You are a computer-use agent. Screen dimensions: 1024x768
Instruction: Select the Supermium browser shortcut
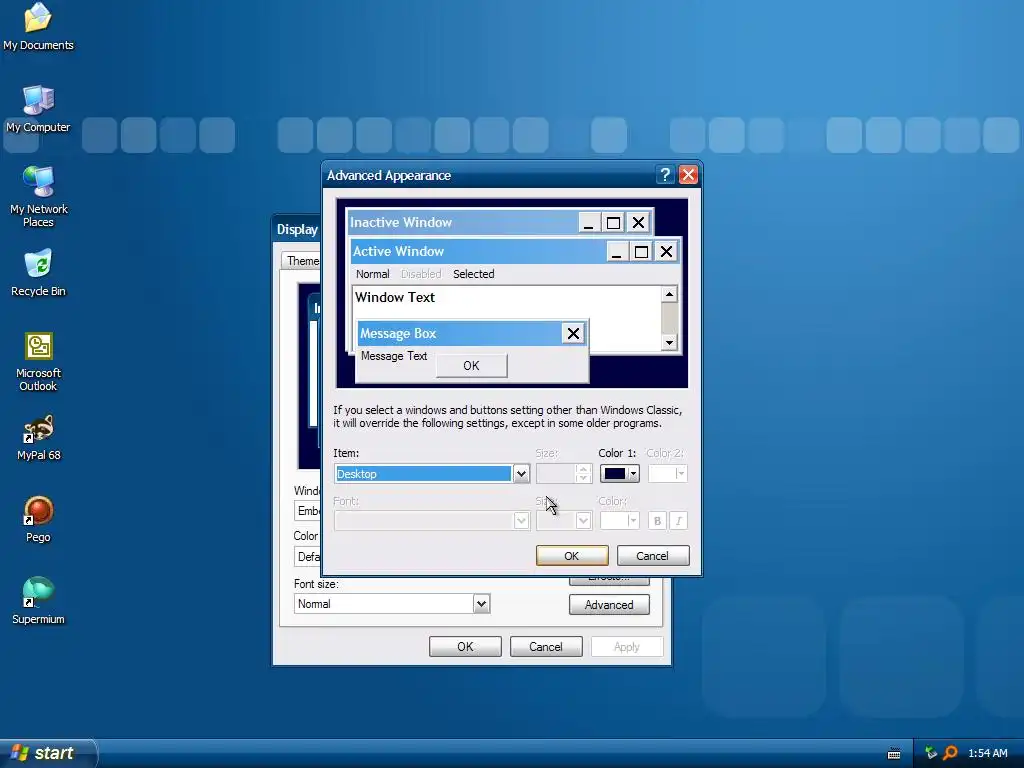point(38,601)
